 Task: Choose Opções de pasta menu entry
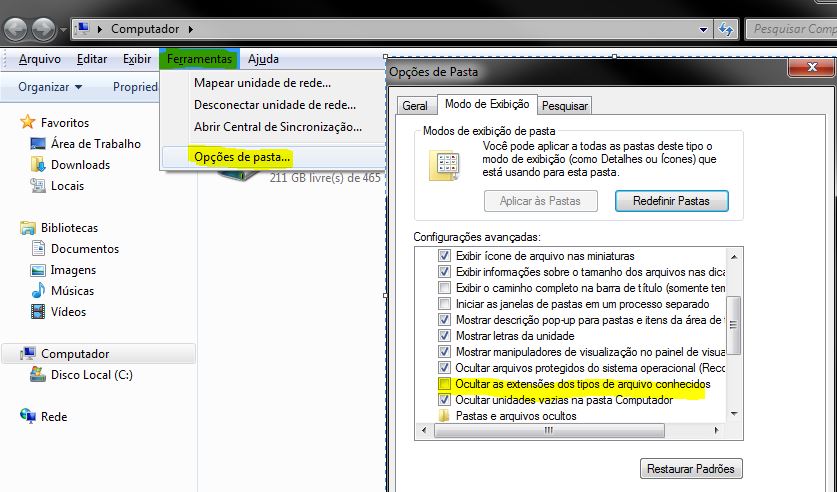242,157
